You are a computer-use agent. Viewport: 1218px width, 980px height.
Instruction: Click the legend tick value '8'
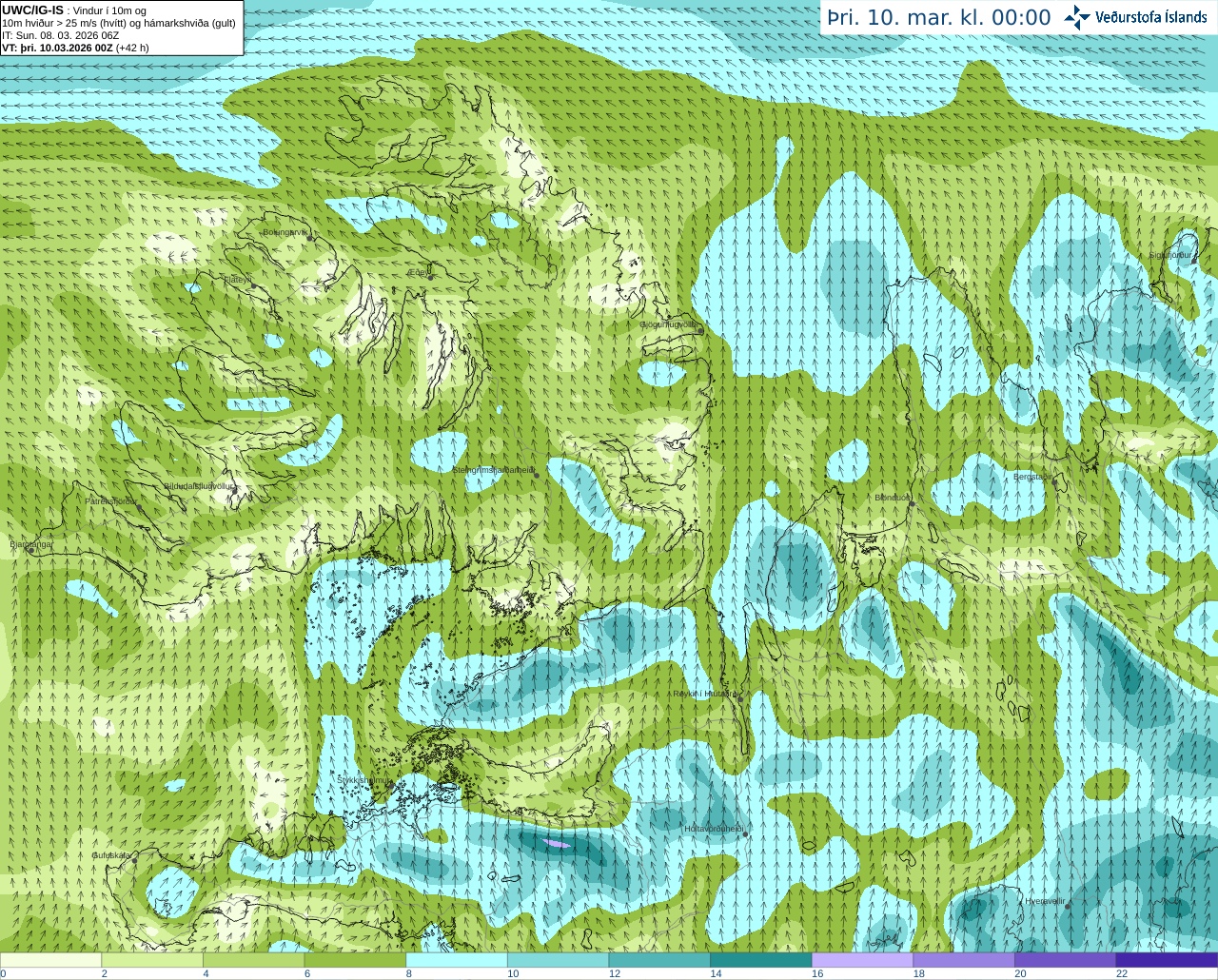pos(408,973)
